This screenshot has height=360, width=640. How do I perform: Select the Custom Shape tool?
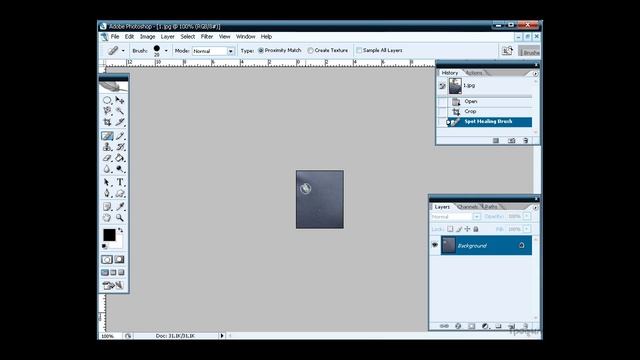(x=120, y=193)
